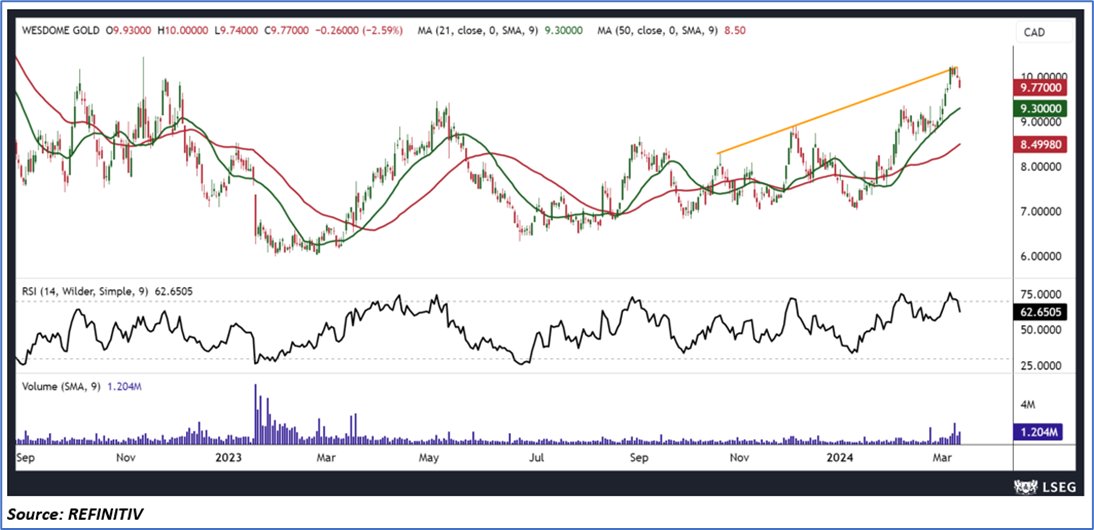Click the tallest volume bar in early 2023
The width and height of the screenshot is (1094, 530).
pos(255,414)
